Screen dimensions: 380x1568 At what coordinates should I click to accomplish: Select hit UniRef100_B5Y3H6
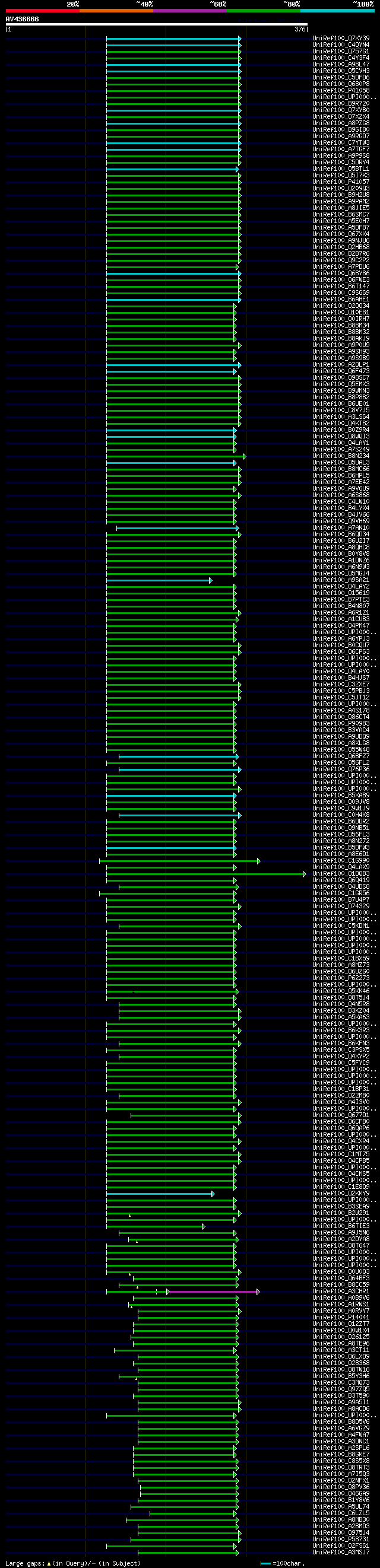tap(341, 1376)
